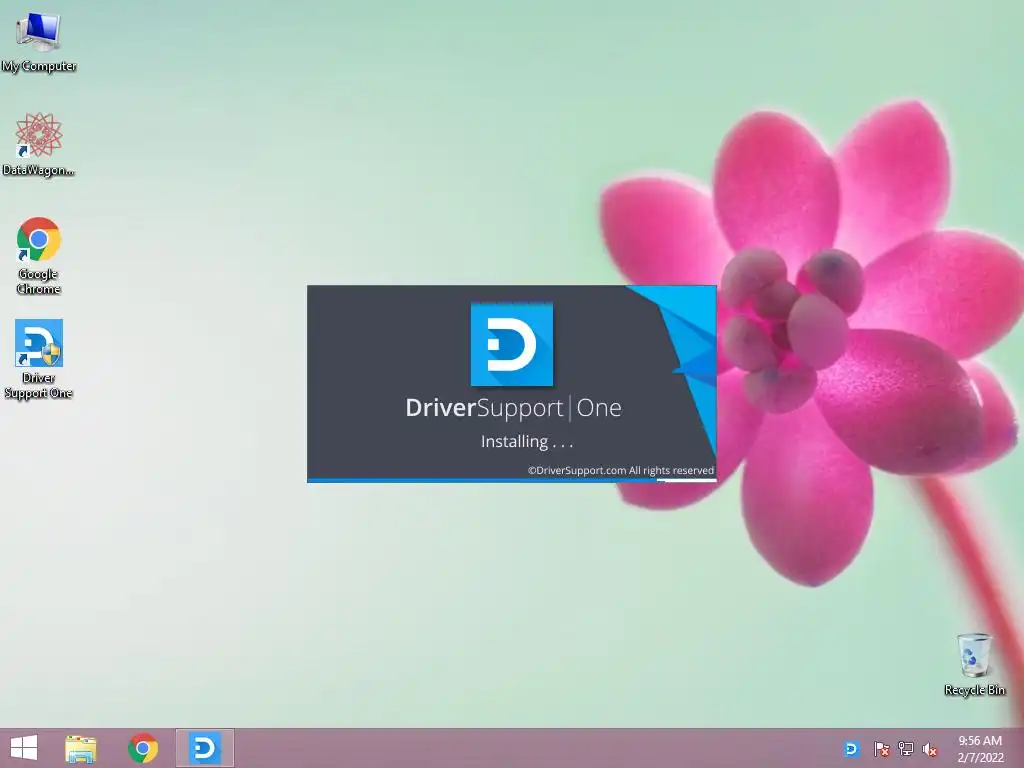Select the Recycle Bin icon
Screen dimensions: 1024x768
[974, 664]
